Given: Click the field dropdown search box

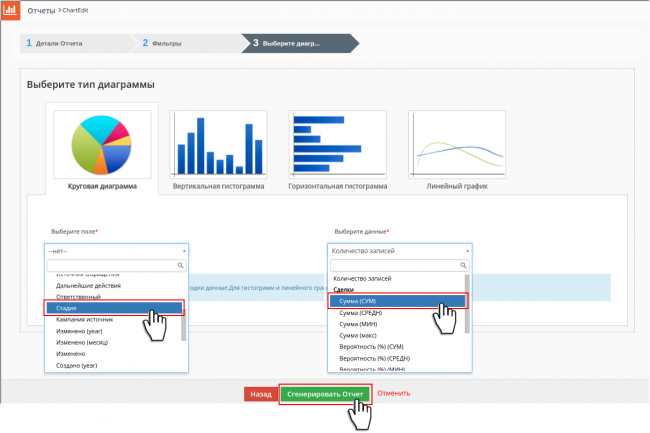Looking at the screenshot, I should (x=116, y=265).
